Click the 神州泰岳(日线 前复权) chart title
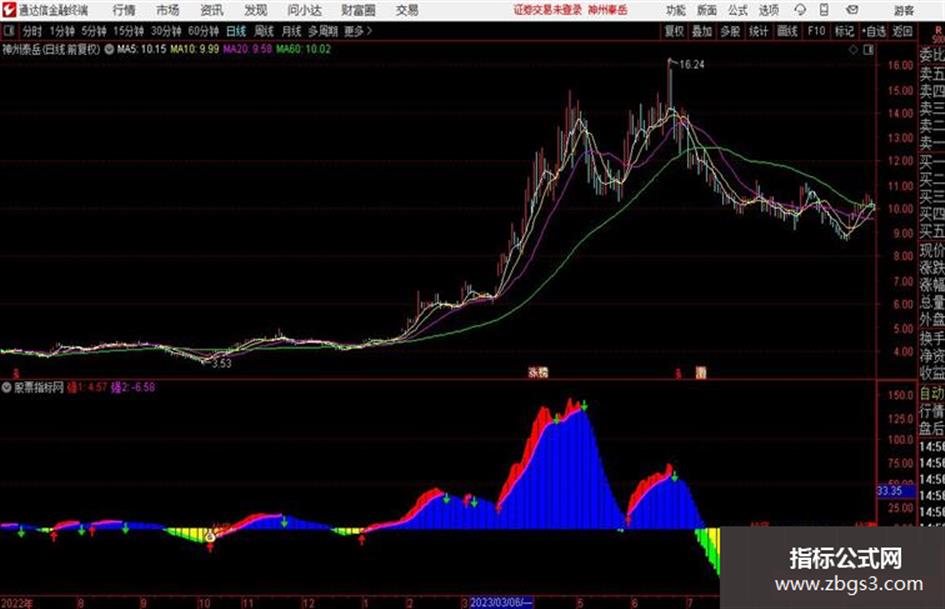Screen dimensions: 945x609 coord(51,49)
